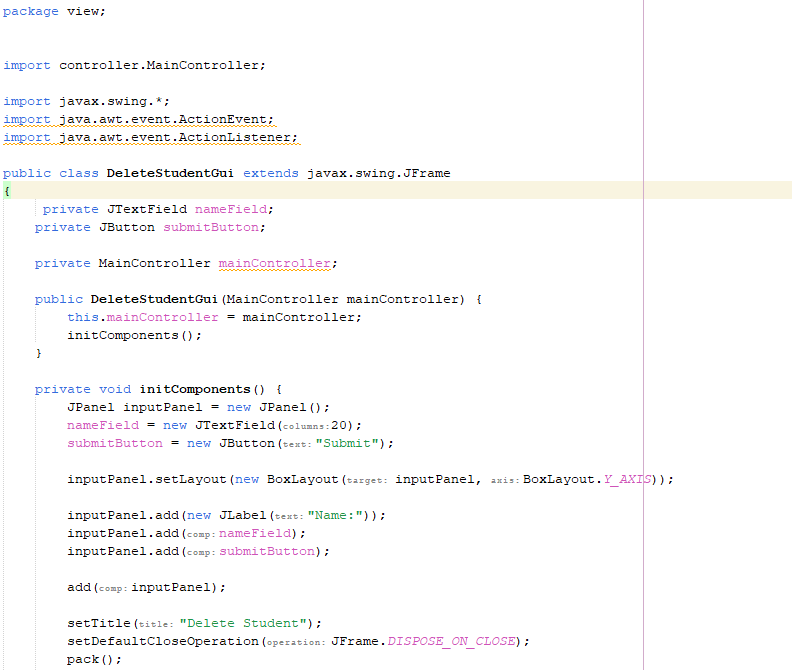Click the 'setTitle' method call
Image resolution: width=792 pixels, height=670 pixels.
click(x=98, y=624)
